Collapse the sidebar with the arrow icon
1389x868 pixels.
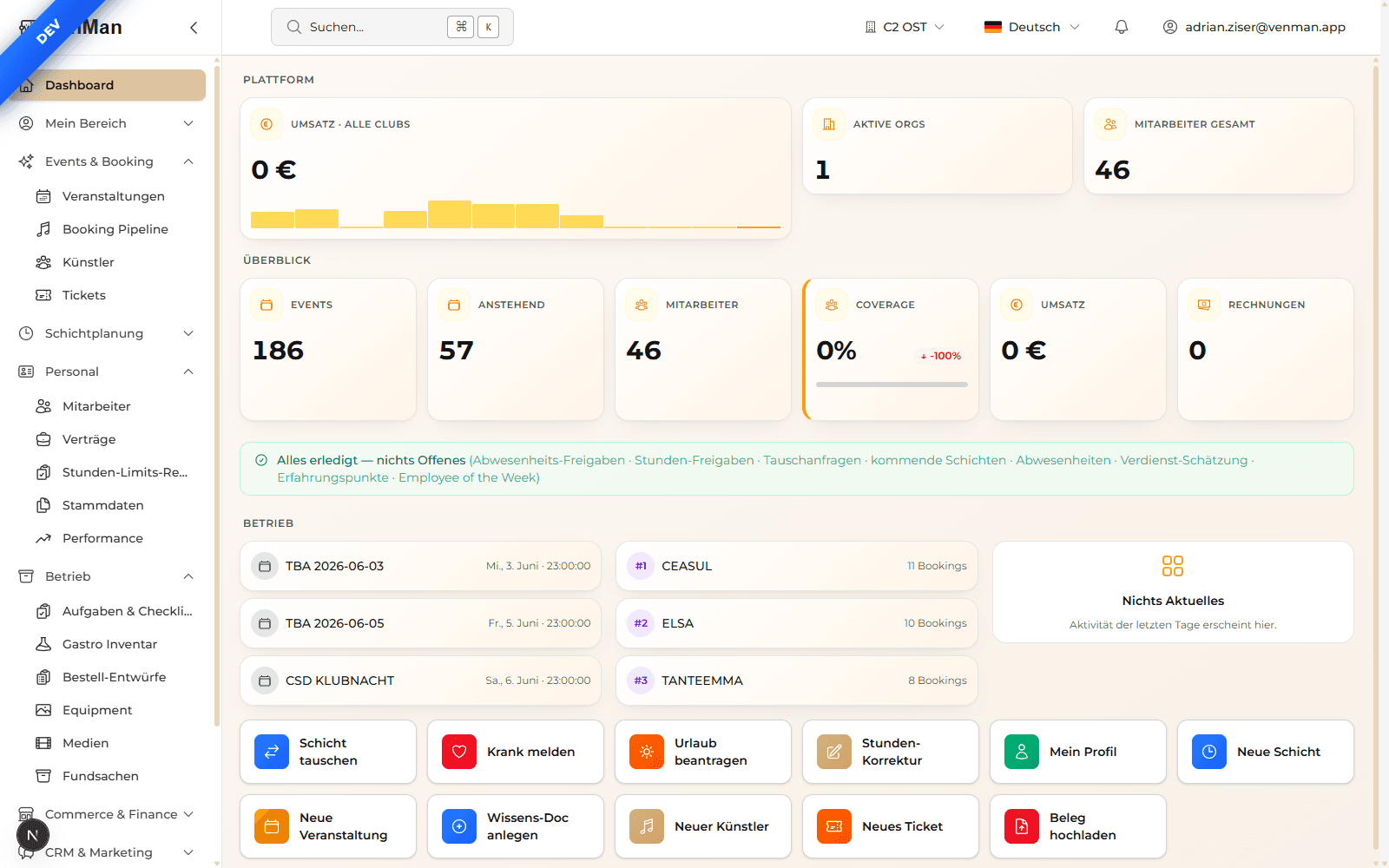pyautogui.click(x=194, y=28)
